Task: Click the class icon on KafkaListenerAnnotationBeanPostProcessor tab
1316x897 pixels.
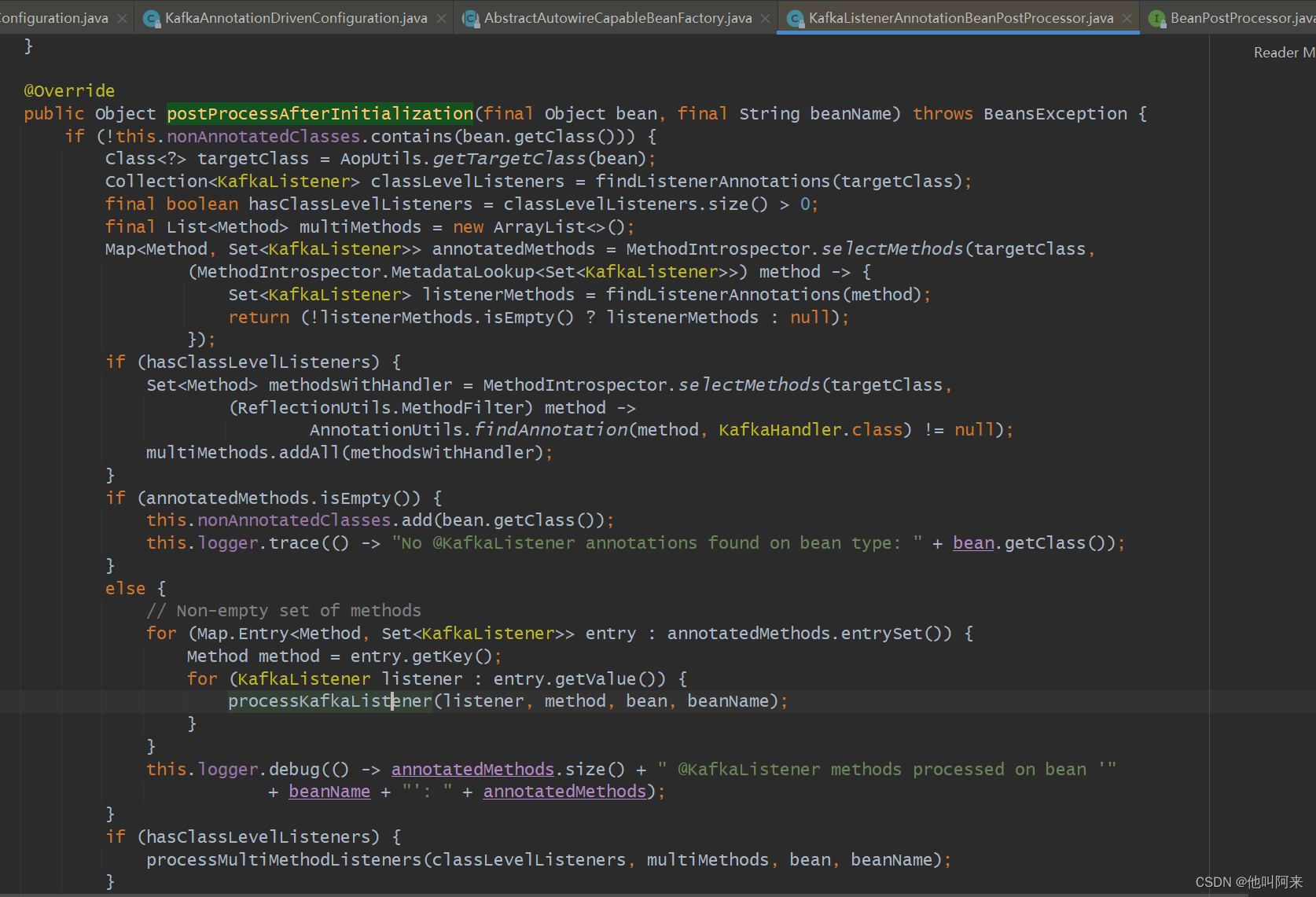Action: (x=795, y=18)
